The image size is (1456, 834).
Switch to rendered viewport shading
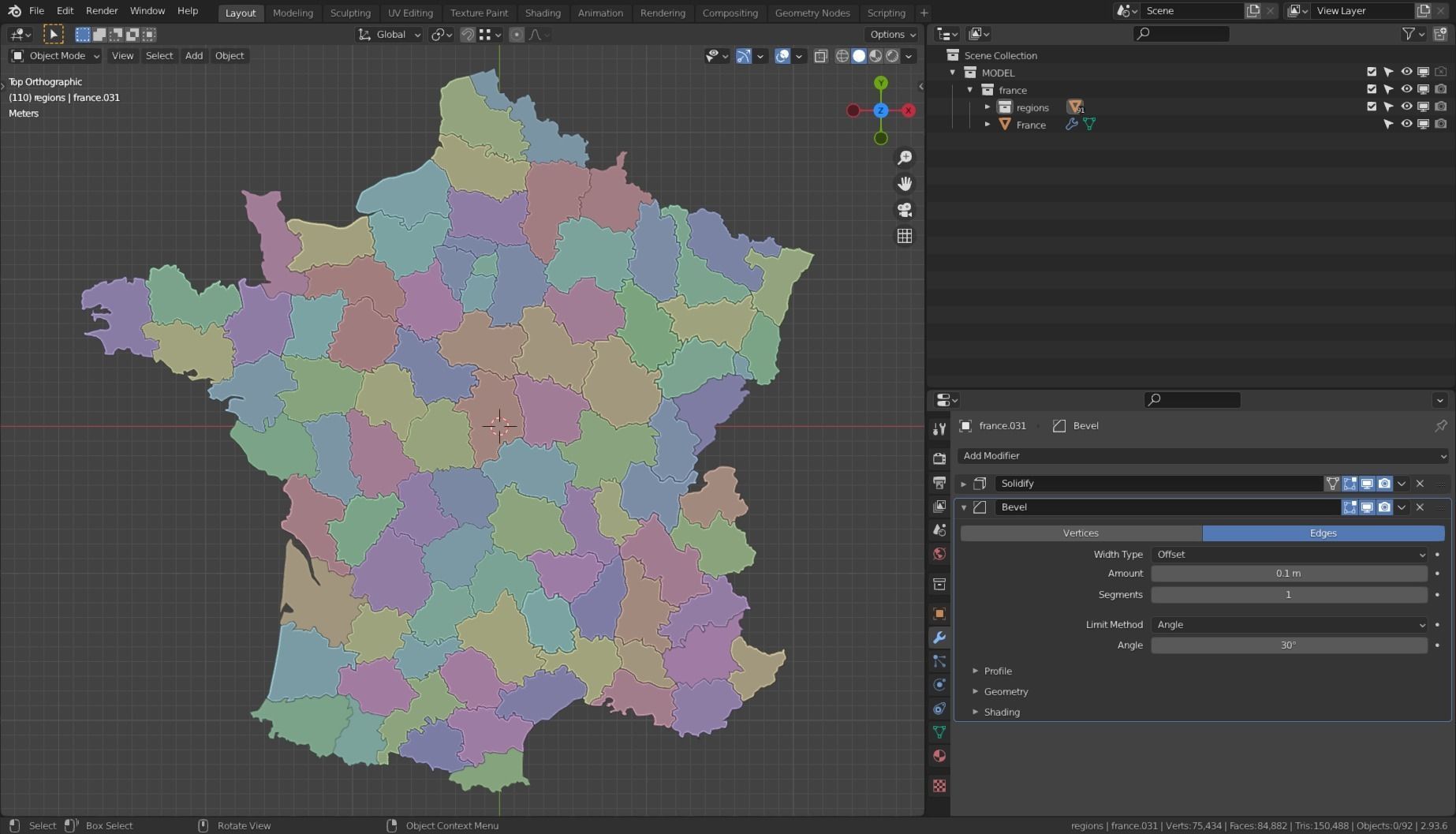pyautogui.click(x=892, y=56)
